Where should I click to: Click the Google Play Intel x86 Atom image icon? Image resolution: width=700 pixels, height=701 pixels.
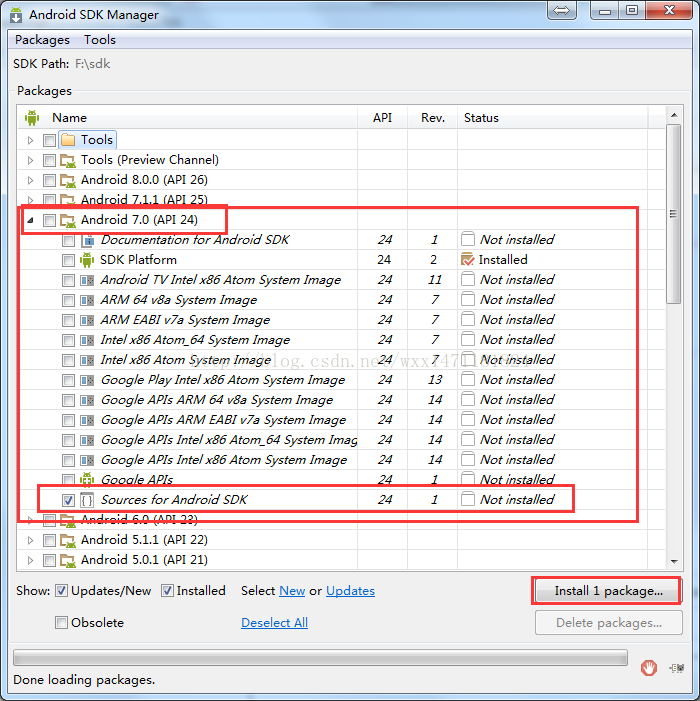(87, 380)
